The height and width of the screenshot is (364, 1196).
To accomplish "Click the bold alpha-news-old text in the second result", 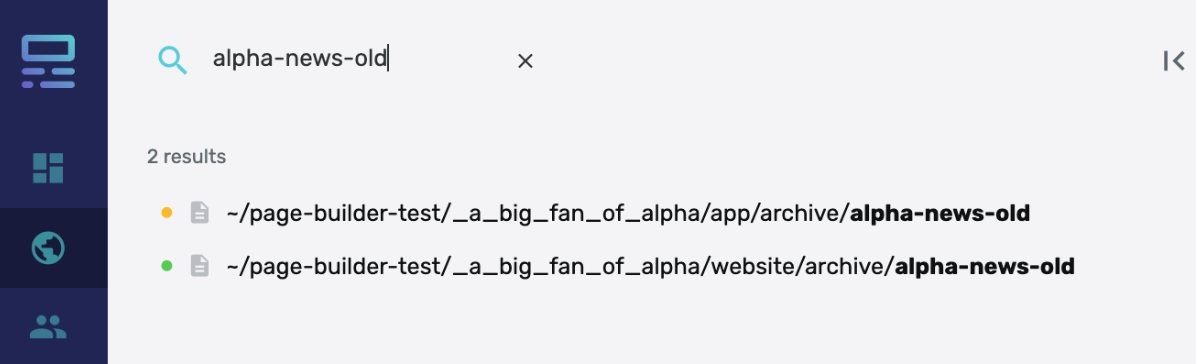I will 985,266.
